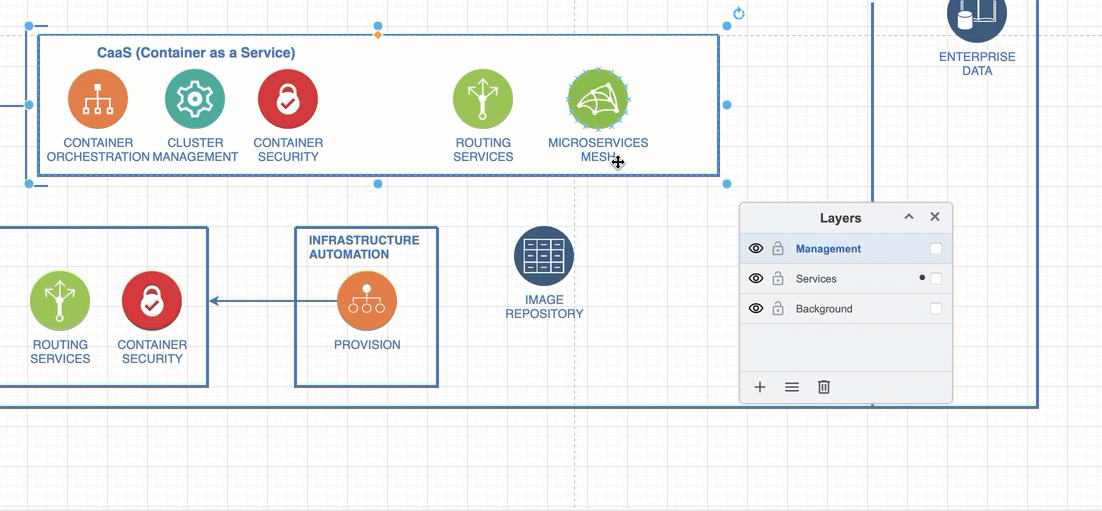Viewport: 1102px width, 511px height.
Task: Click the Image Repository icon
Action: [544, 256]
